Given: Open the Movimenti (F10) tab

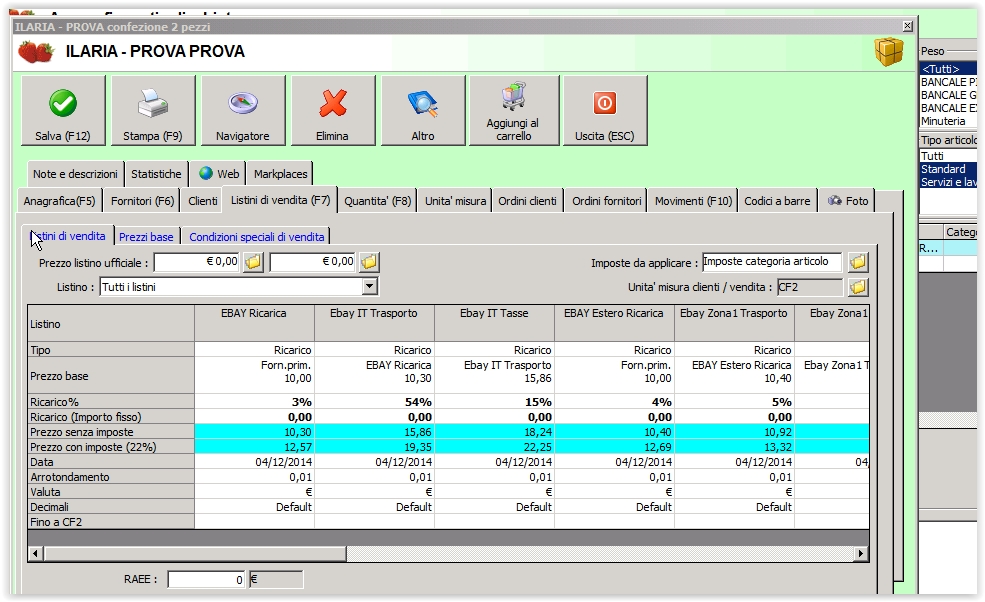Looking at the screenshot, I should 693,201.
